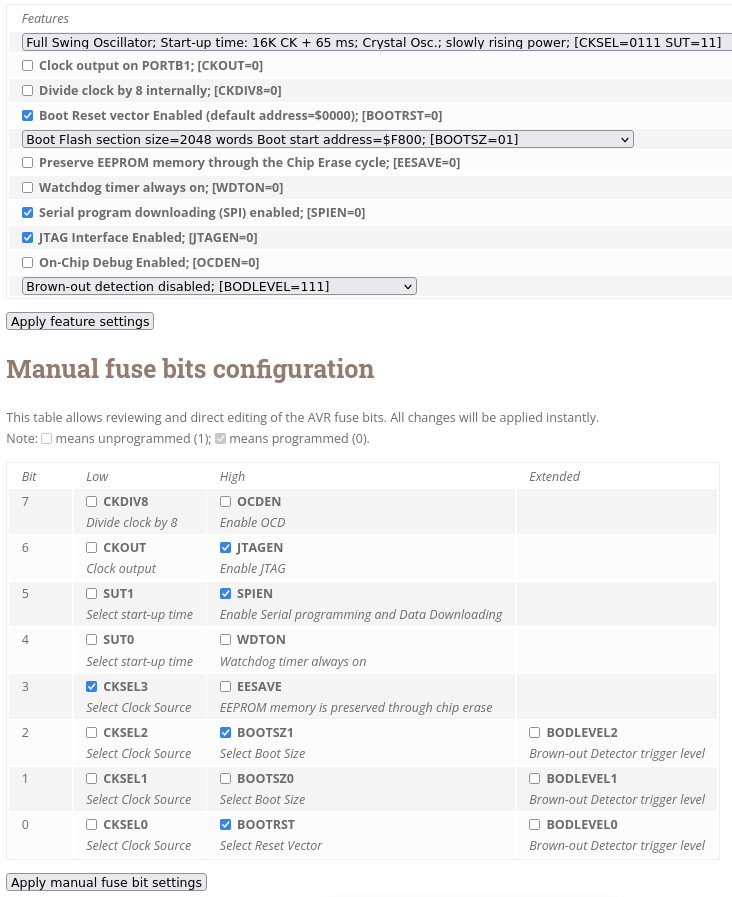Click Apply manual fuse bit settings
This screenshot has height=897, width=732.
tap(106, 883)
